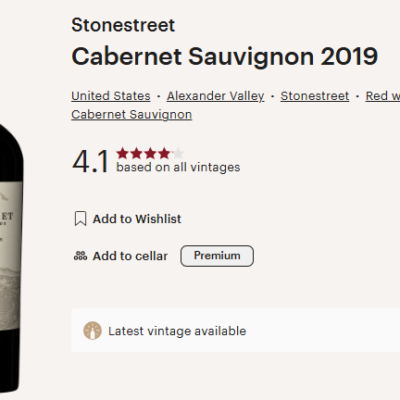This screenshot has height=400, width=400.
Task: Click the Stonestreet winery heading
Action: [123, 25]
